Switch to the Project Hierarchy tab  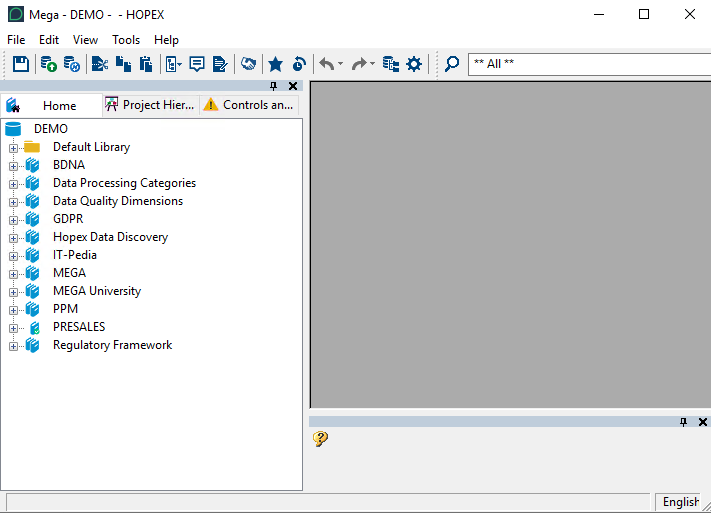150,105
